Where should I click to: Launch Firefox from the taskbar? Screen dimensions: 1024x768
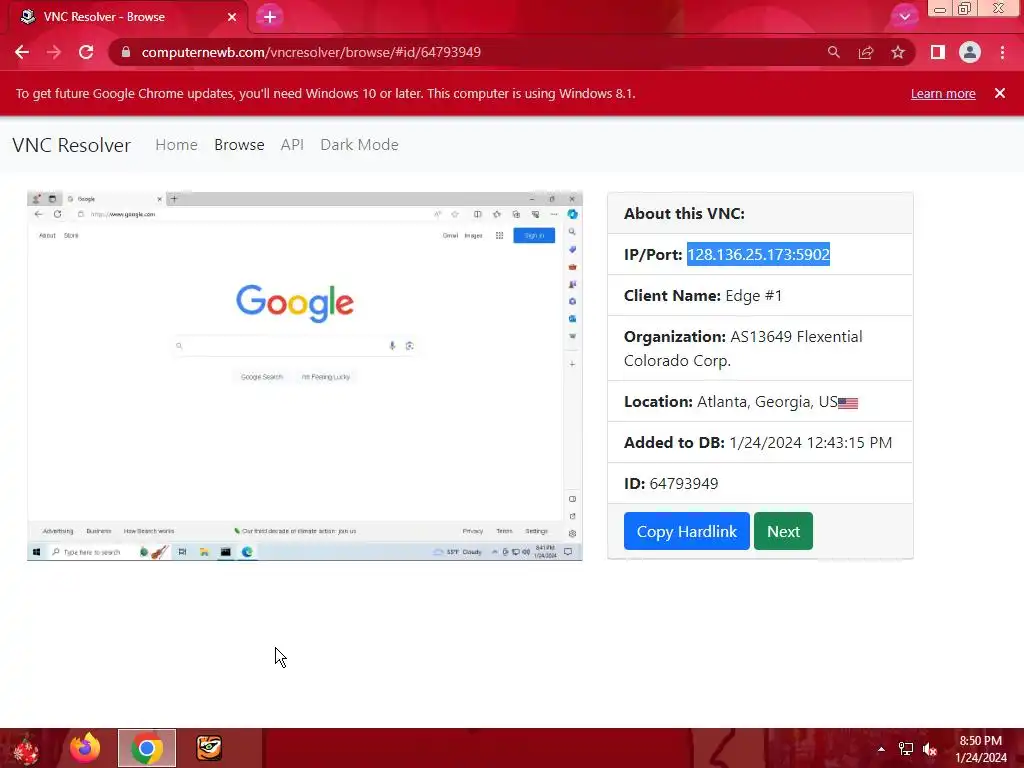pyautogui.click(x=85, y=748)
